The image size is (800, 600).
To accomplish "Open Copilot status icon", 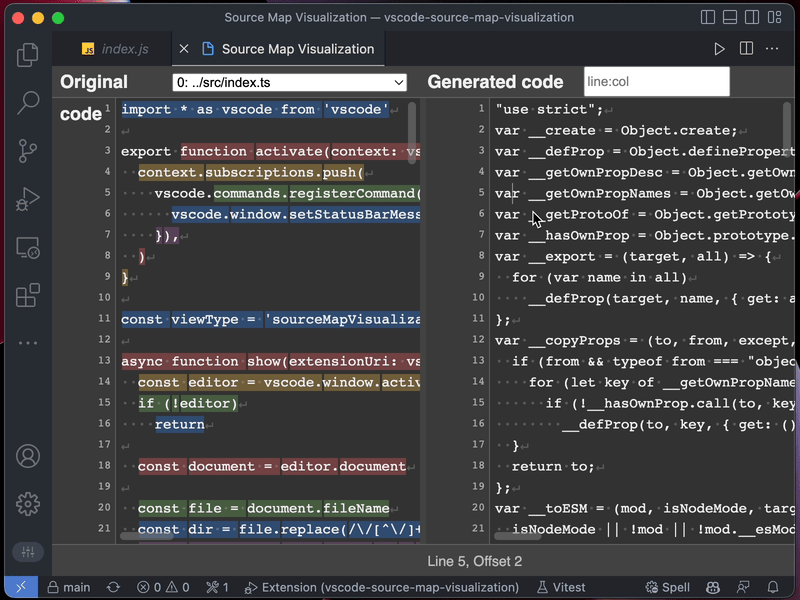I will click(713, 587).
